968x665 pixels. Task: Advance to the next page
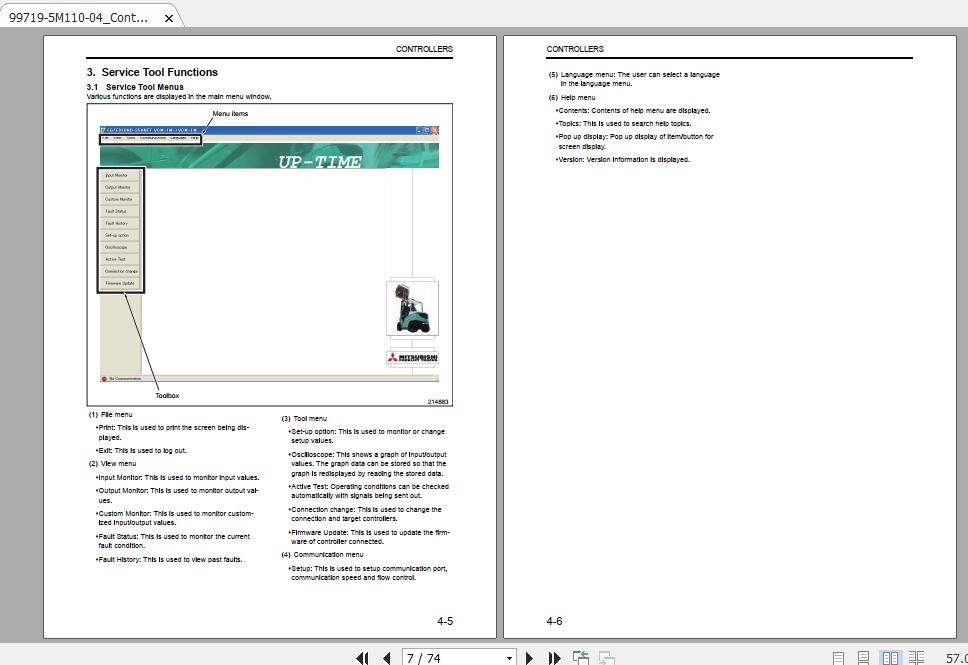click(529, 657)
